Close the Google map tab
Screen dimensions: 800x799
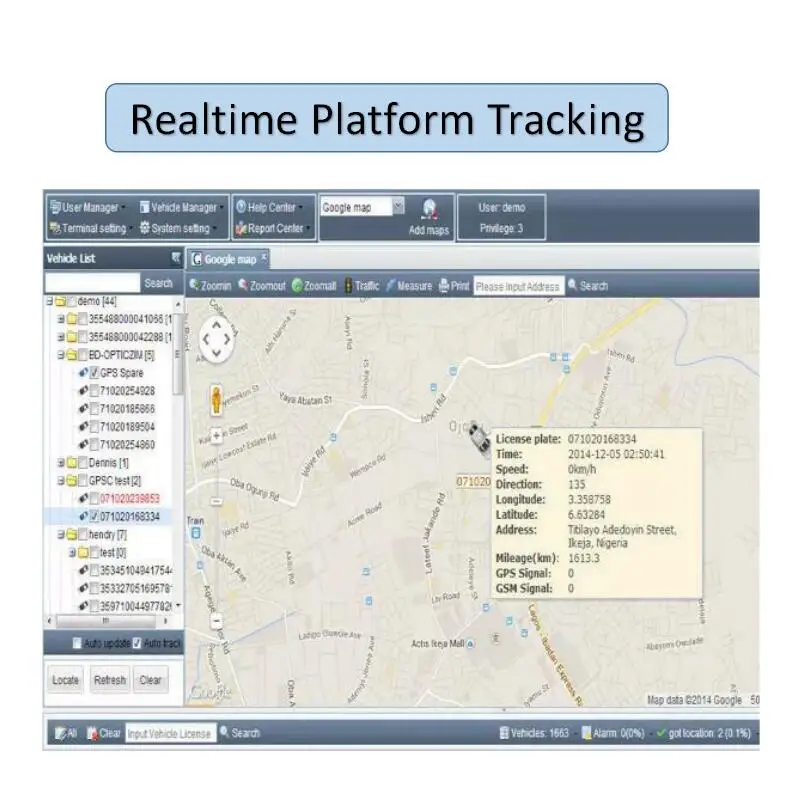(x=264, y=258)
